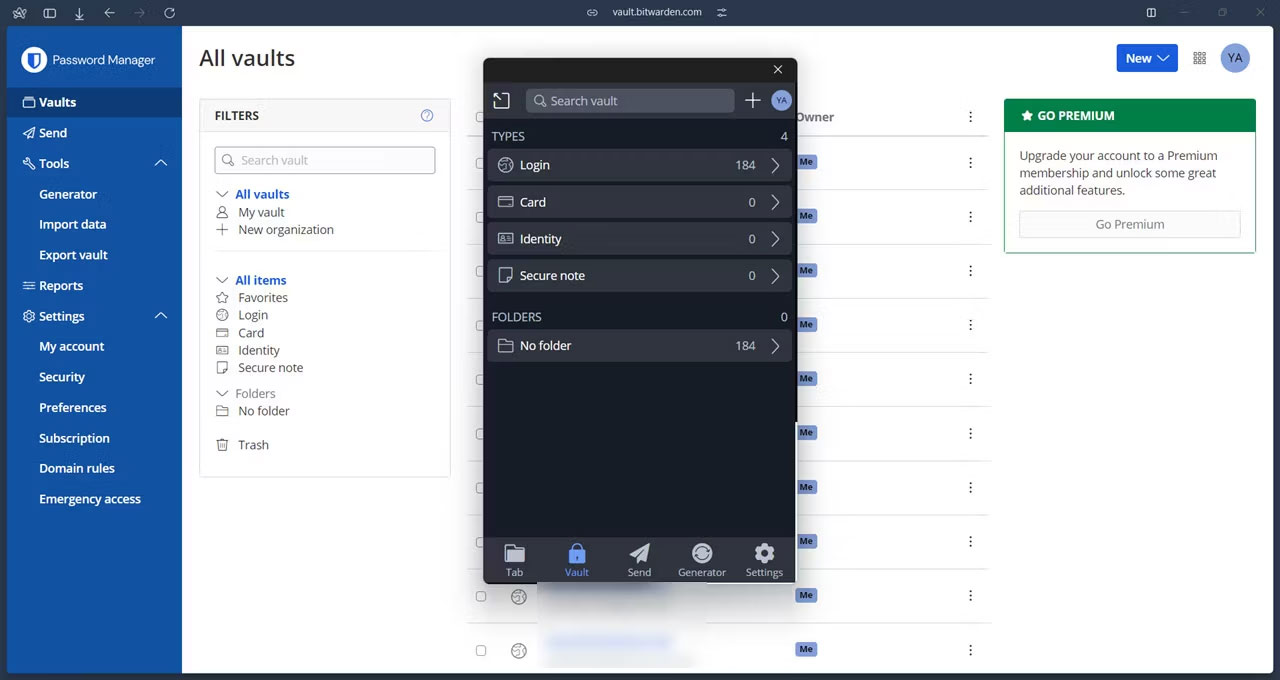Go back in browser toolbar
Screen dimensions: 1280x680
click(x=109, y=13)
